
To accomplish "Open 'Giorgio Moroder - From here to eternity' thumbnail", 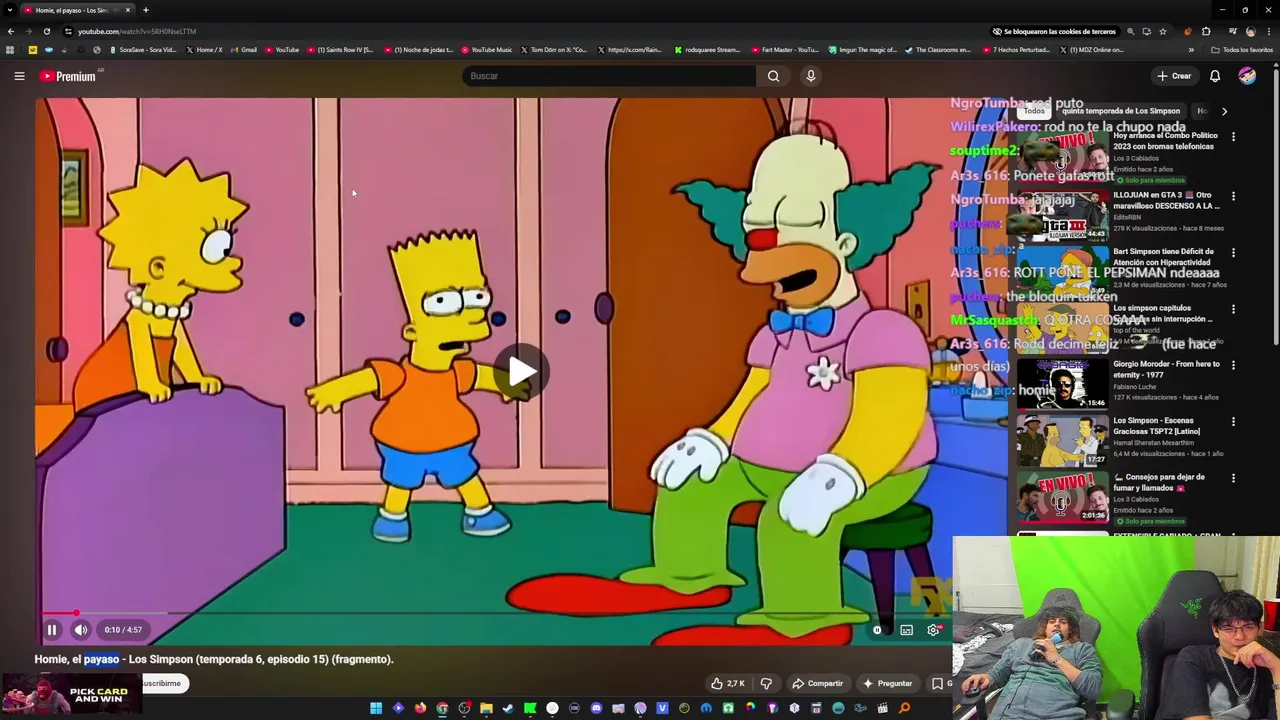I will (1062, 384).
